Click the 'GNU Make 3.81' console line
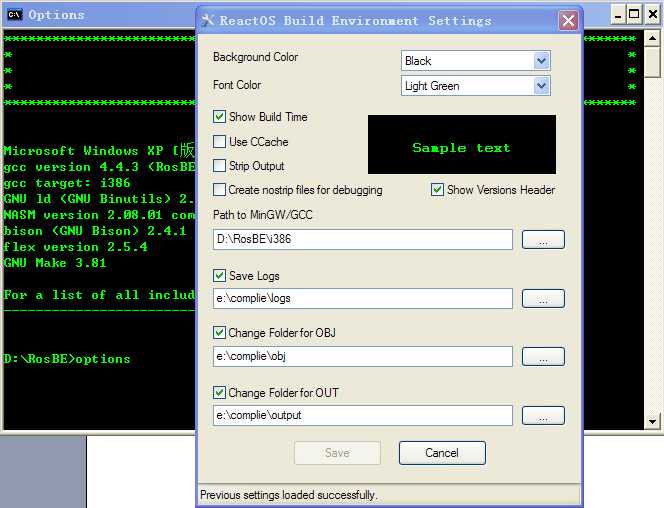 55,263
